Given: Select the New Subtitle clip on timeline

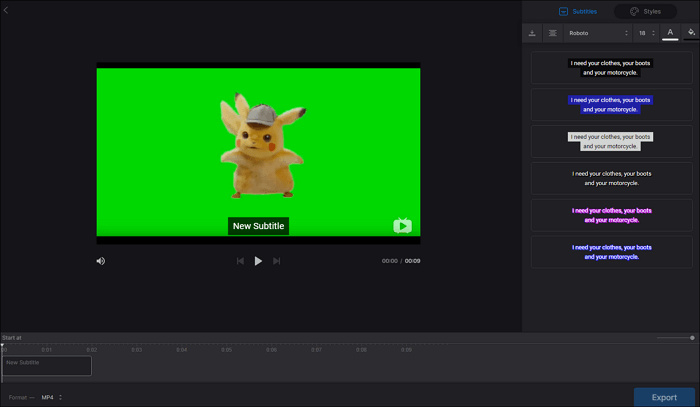Looking at the screenshot, I should click(47, 365).
